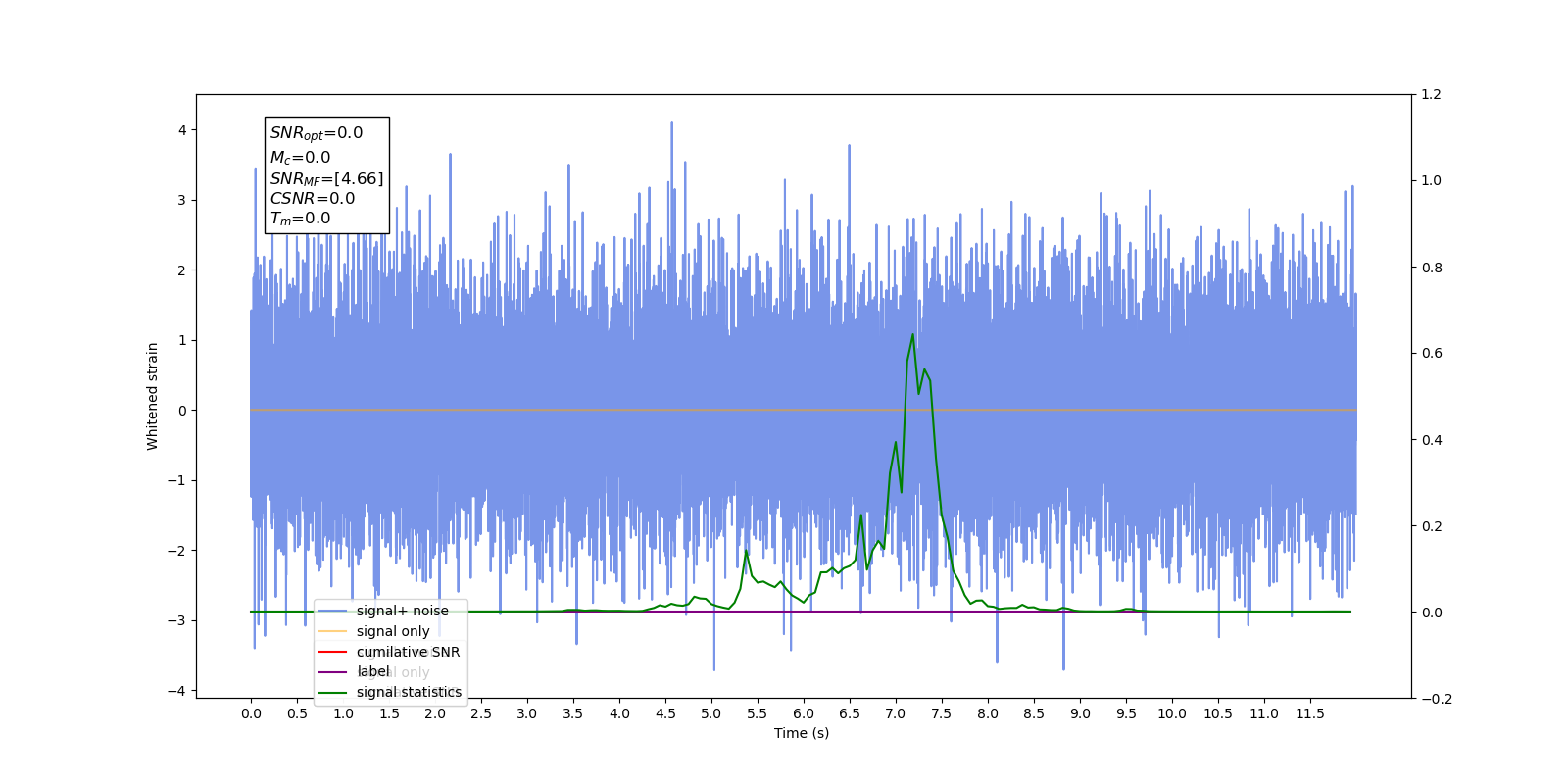This screenshot has width=1568, height=784.
Task: Click the blue 'signal+ noise' legend line swatch
Action: click(333, 611)
